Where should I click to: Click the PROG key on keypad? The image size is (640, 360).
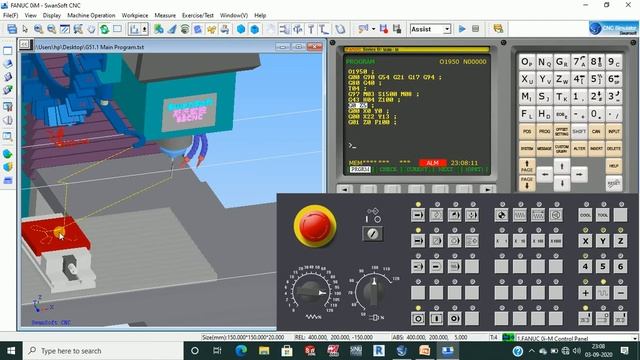point(544,131)
